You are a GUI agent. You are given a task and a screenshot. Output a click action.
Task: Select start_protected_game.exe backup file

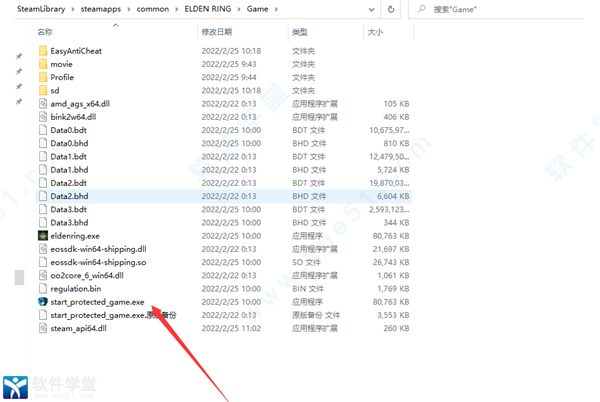pos(110,314)
